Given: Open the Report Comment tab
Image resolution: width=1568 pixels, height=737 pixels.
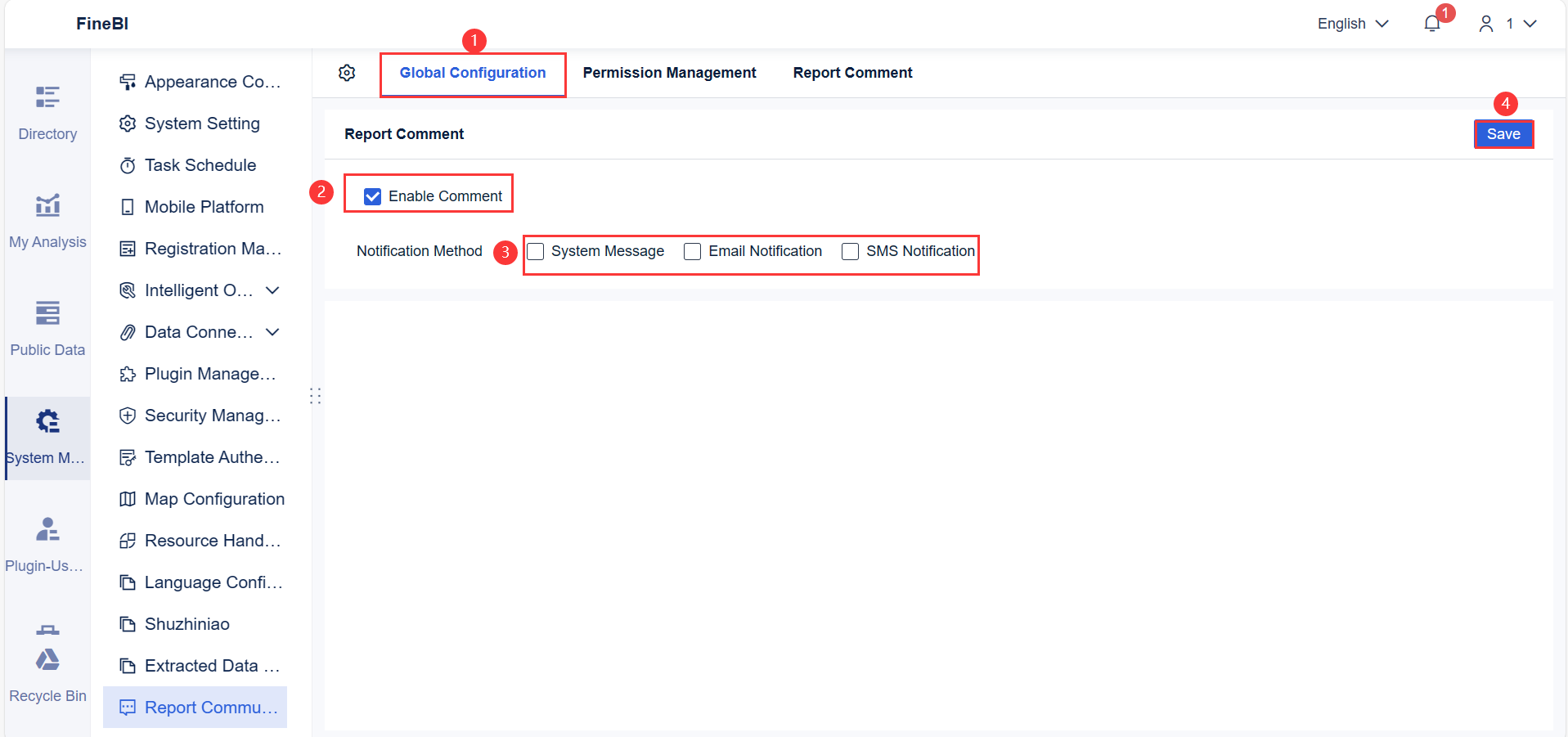Looking at the screenshot, I should (x=852, y=72).
